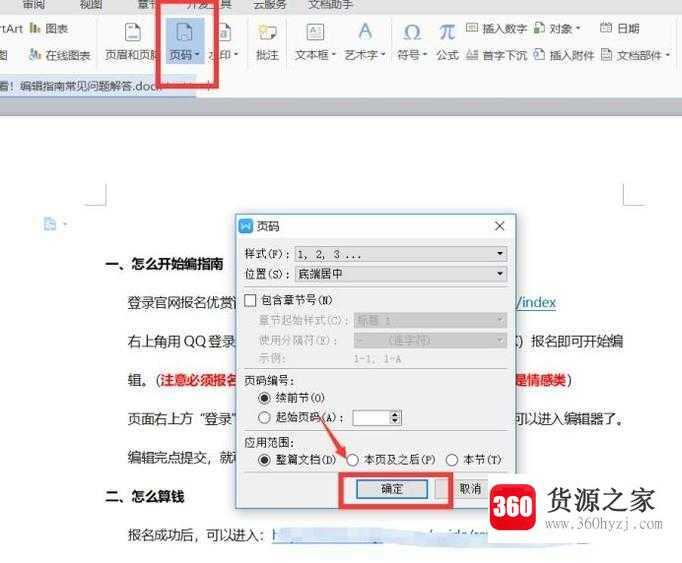The width and height of the screenshot is (682, 563).
Task: Click heading 一、怎么开始编指南
Action: point(164,264)
